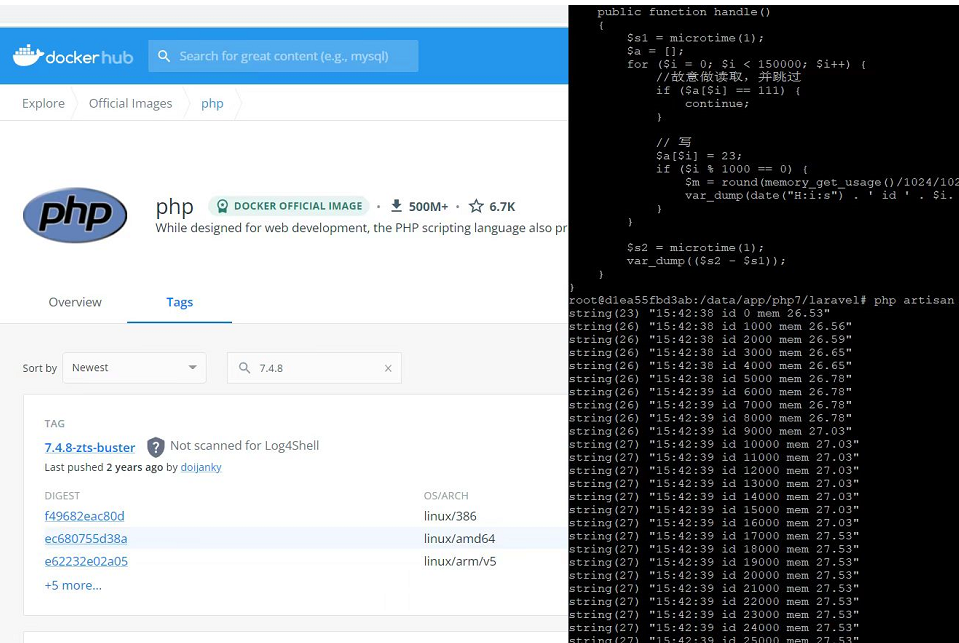Image resolution: width=959 pixels, height=643 pixels.
Task: Open the doijanky user profile link
Action: pos(201,467)
